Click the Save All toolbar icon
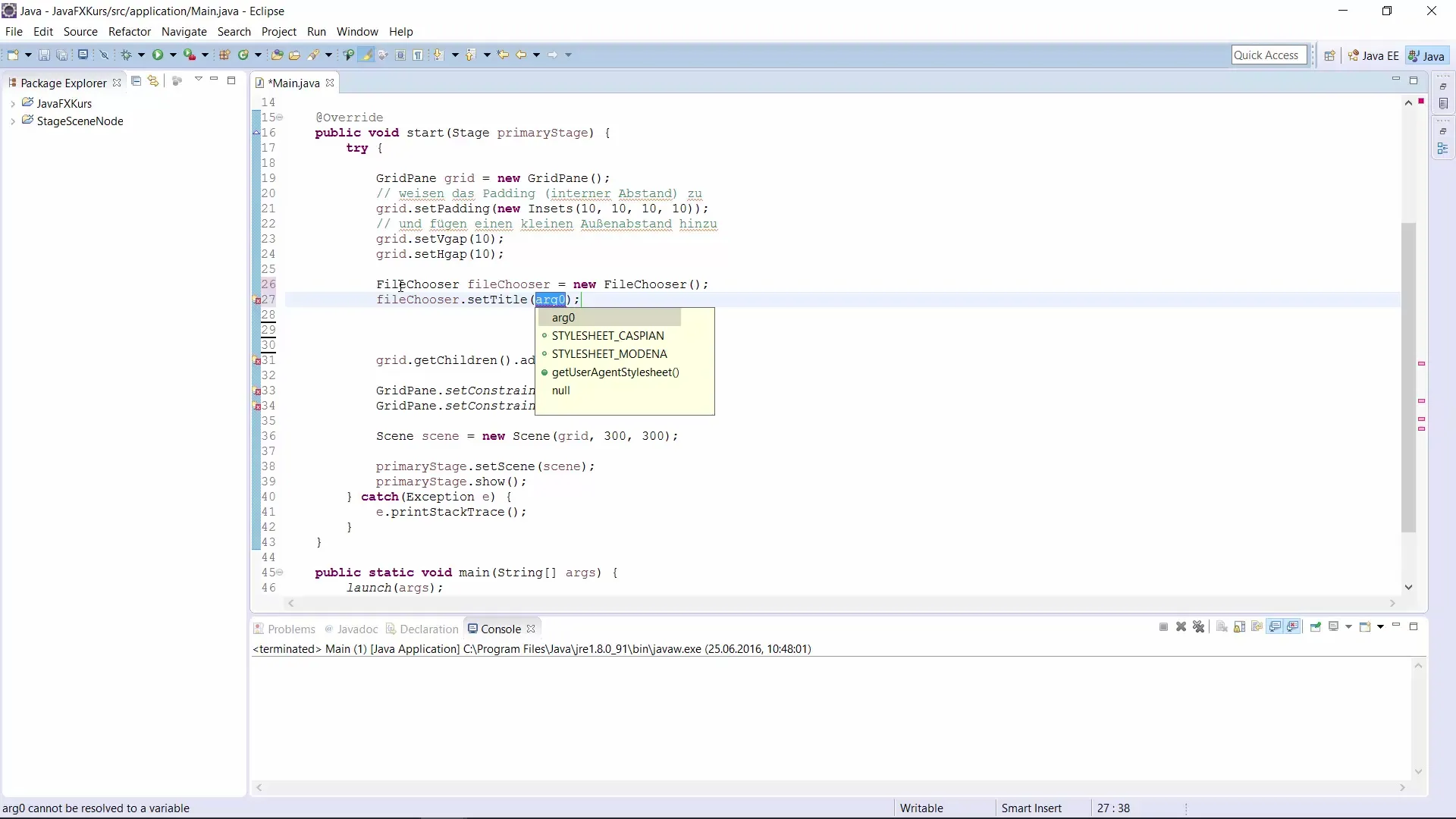Image resolution: width=1456 pixels, height=819 pixels. click(x=62, y=55)
